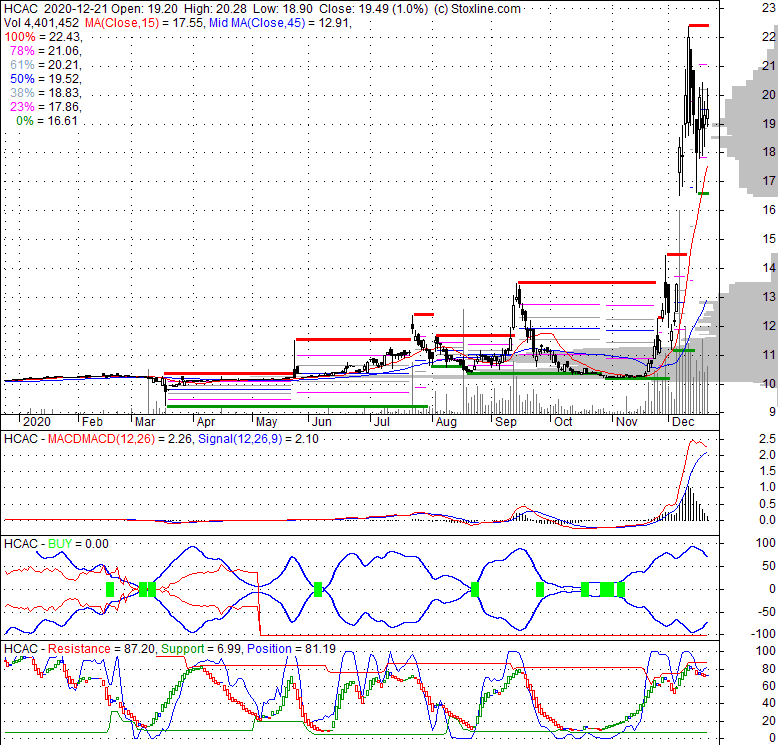Viewport: 780px width, 745px height.
Task: Click the Open: 19.20 value
Action: point(145,9)
